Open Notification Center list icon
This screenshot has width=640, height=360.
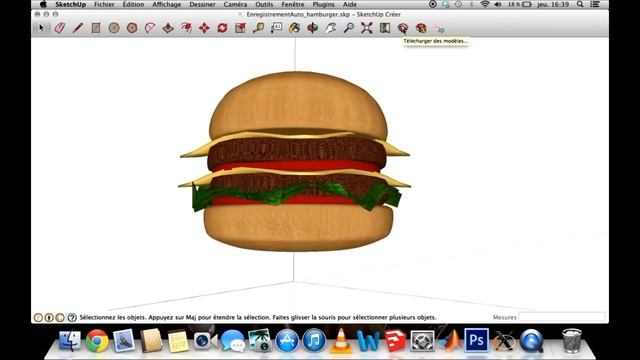(595, 4)
